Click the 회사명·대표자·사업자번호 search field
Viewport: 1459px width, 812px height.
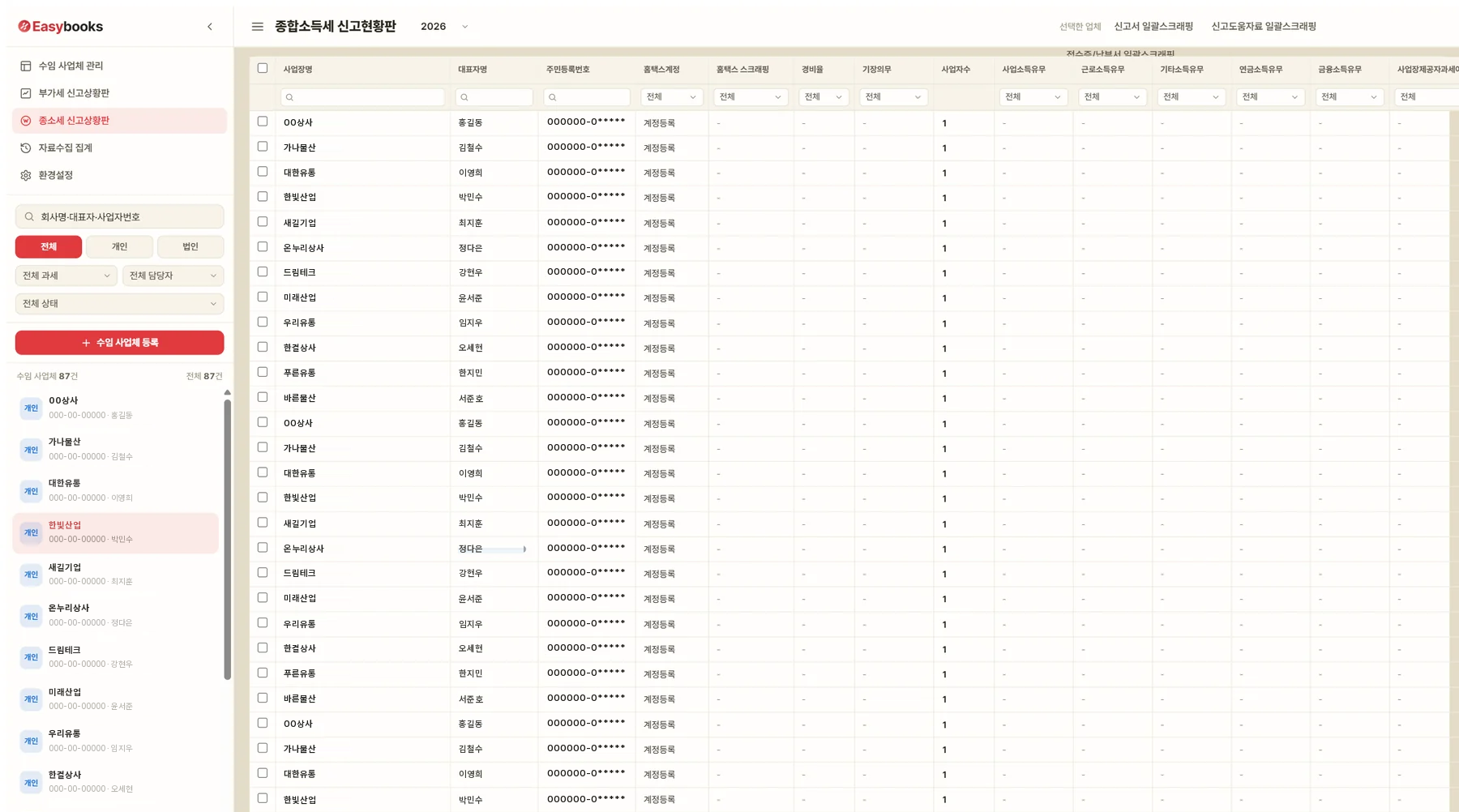(119, 217)
